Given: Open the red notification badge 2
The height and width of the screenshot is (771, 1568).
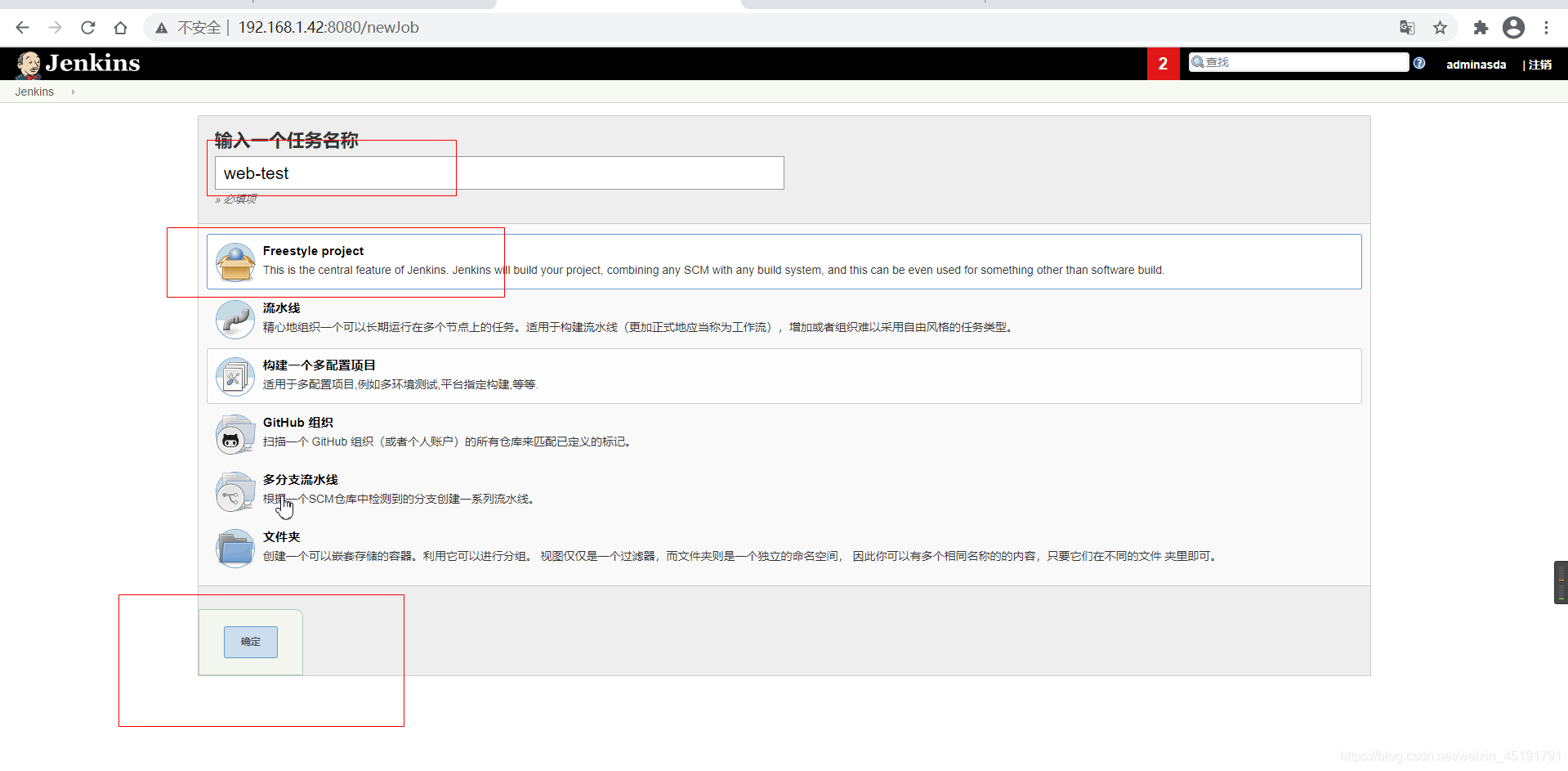Looking at the screenshot, I should point(1163,64).
